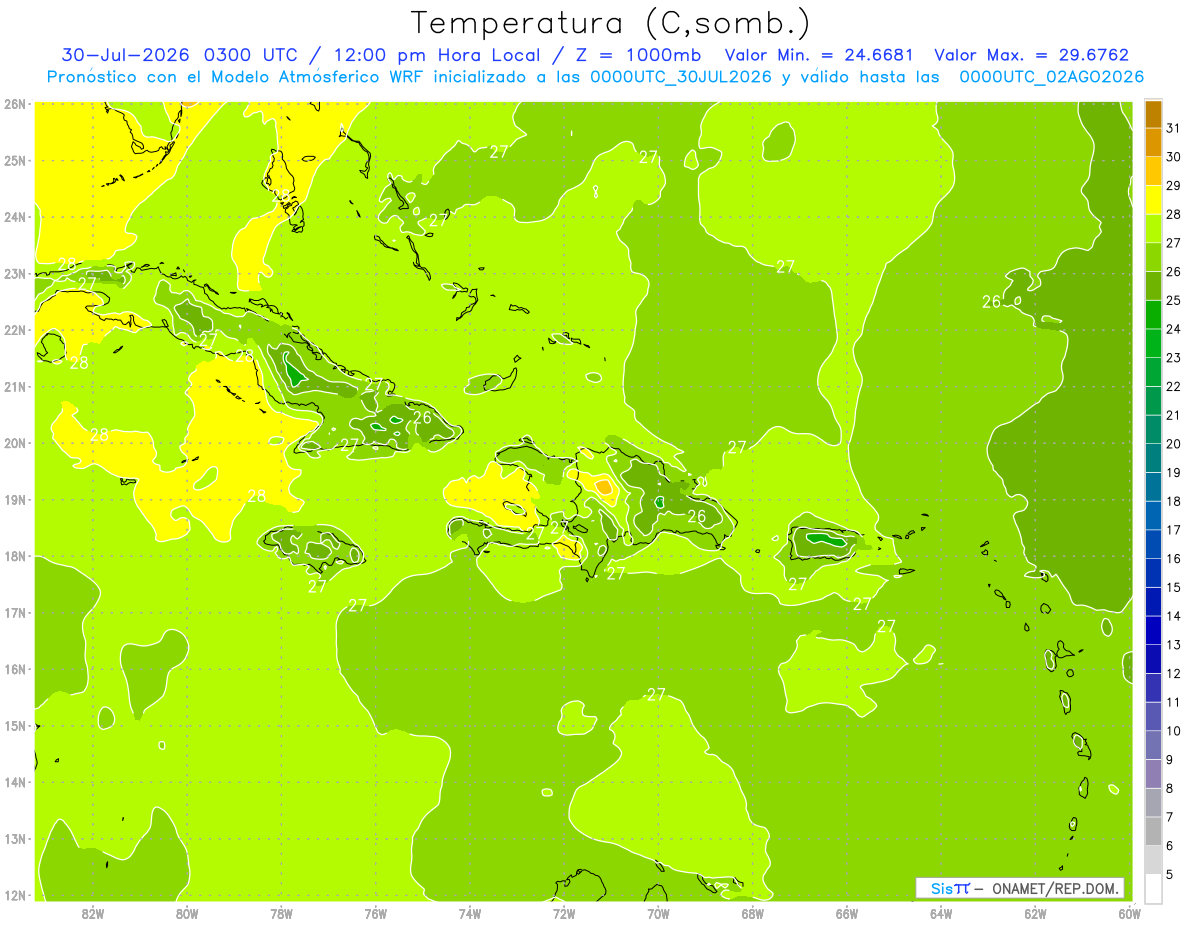This screenshot has height=927, width=1200.
Task: Click the 60W longitude axis label
Action: pyautogui.click(x=1129, y=913)
